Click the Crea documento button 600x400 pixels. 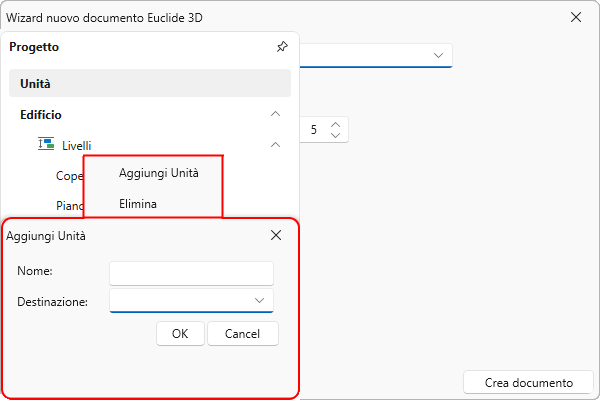pos(528,382)
